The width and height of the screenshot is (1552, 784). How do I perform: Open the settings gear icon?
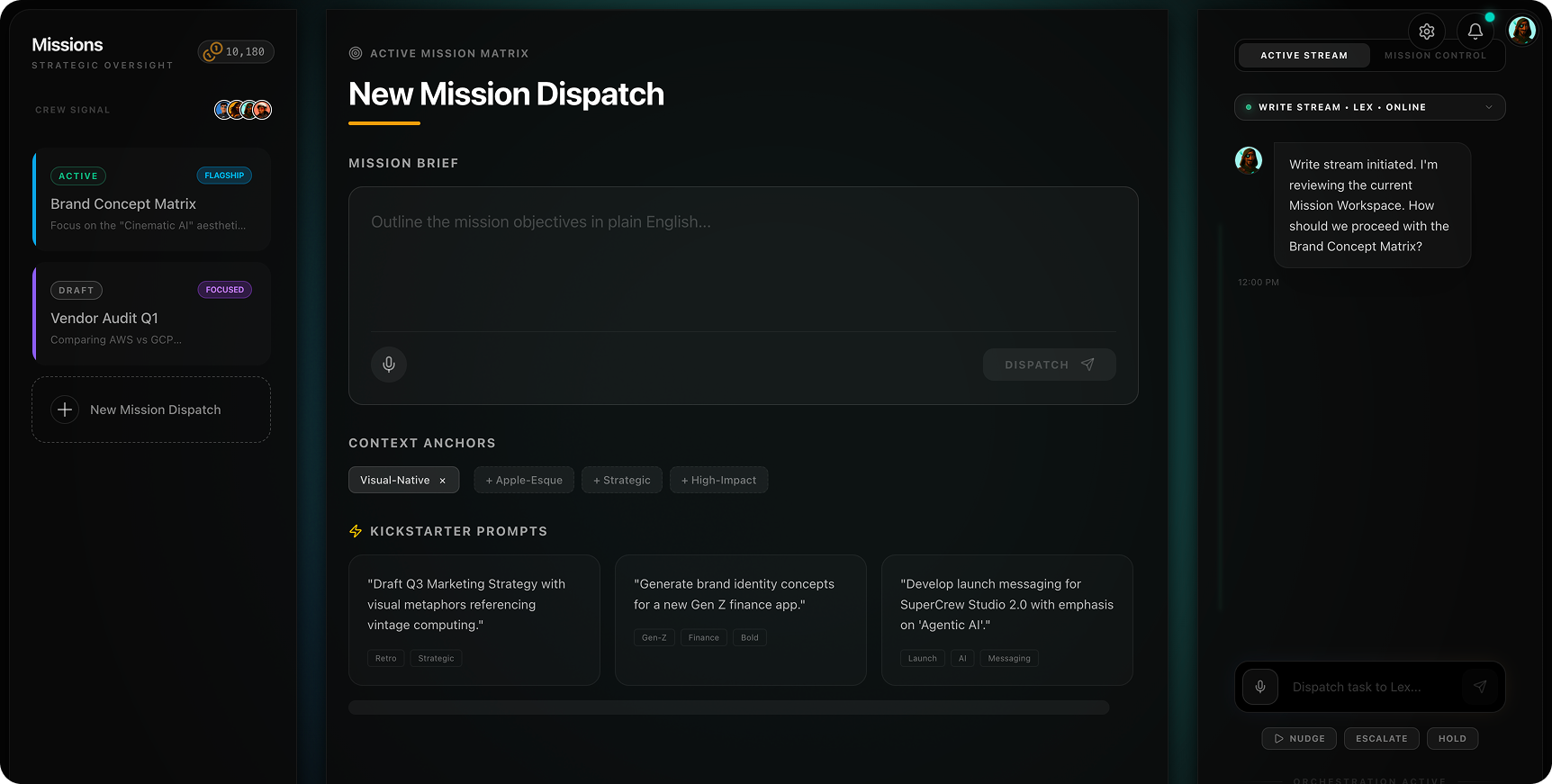pyautogui.click(x=1427, y=32)
